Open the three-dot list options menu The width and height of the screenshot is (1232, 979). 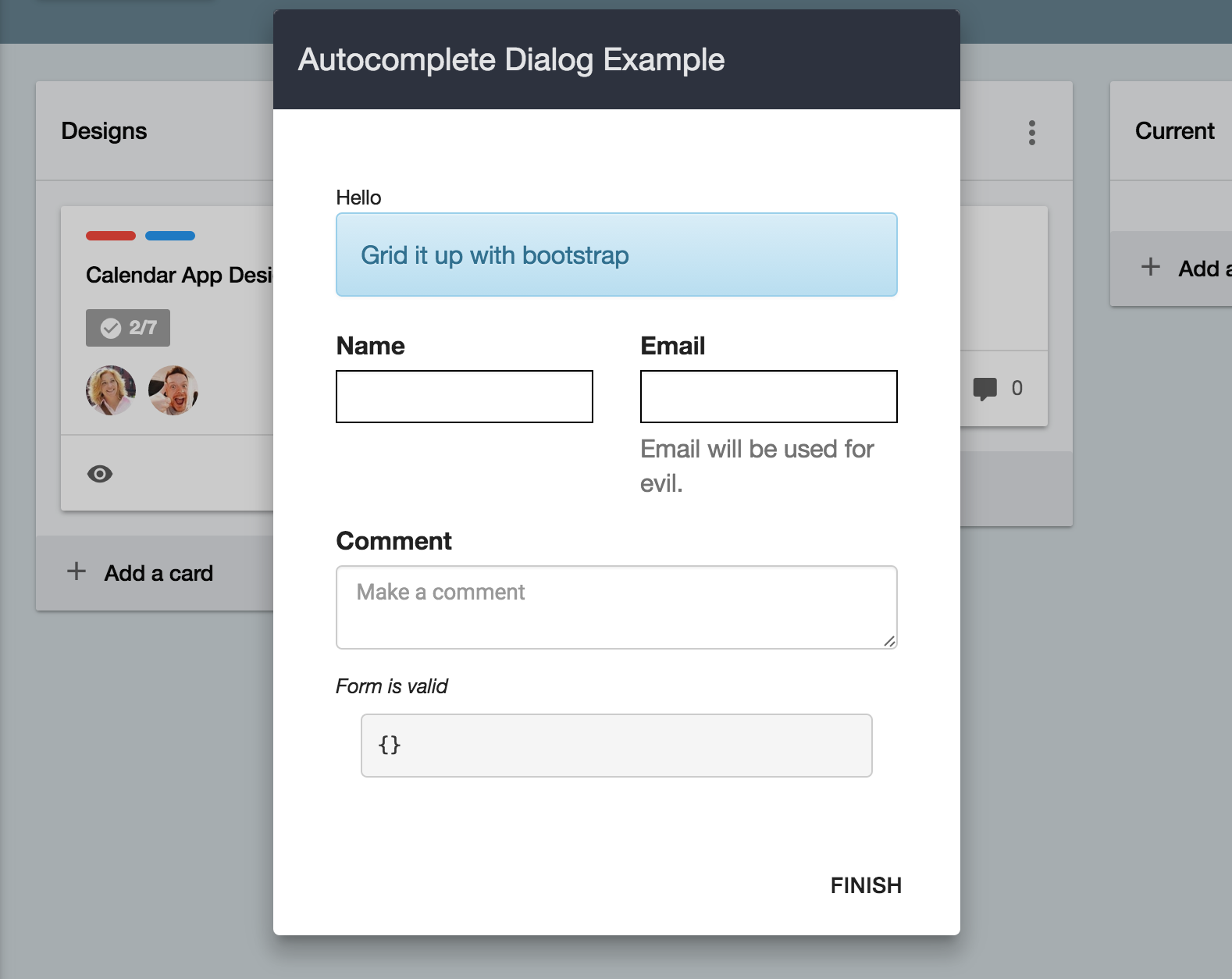click(1032, 133)
